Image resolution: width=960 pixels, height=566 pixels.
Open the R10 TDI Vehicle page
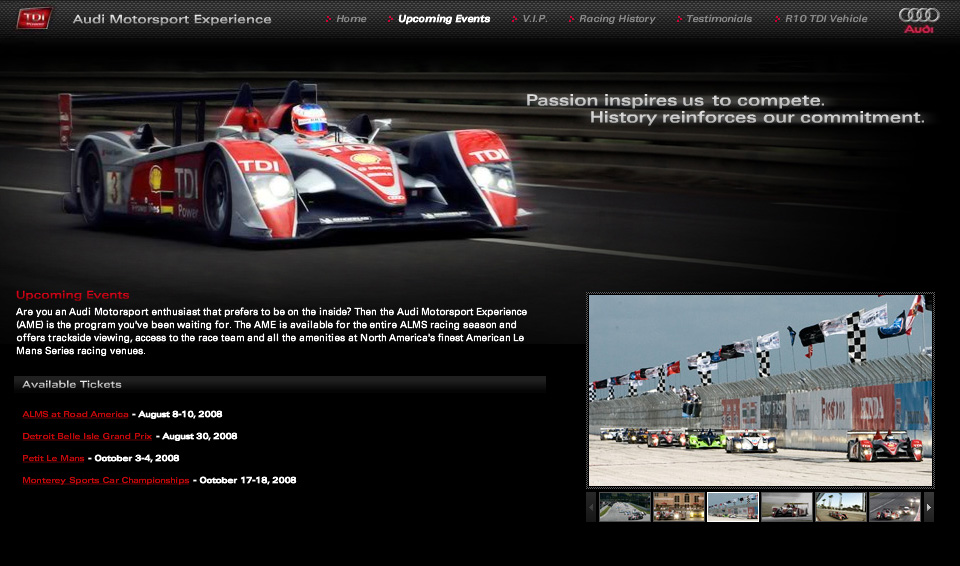[x=826, y=19]
